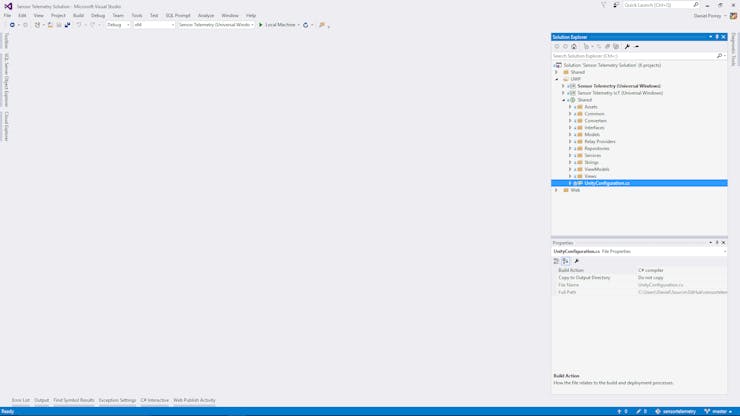The width and height of the screenshot is (740, 416).
Task: Open the Tools menu
Action: click(x=137, y=16)
